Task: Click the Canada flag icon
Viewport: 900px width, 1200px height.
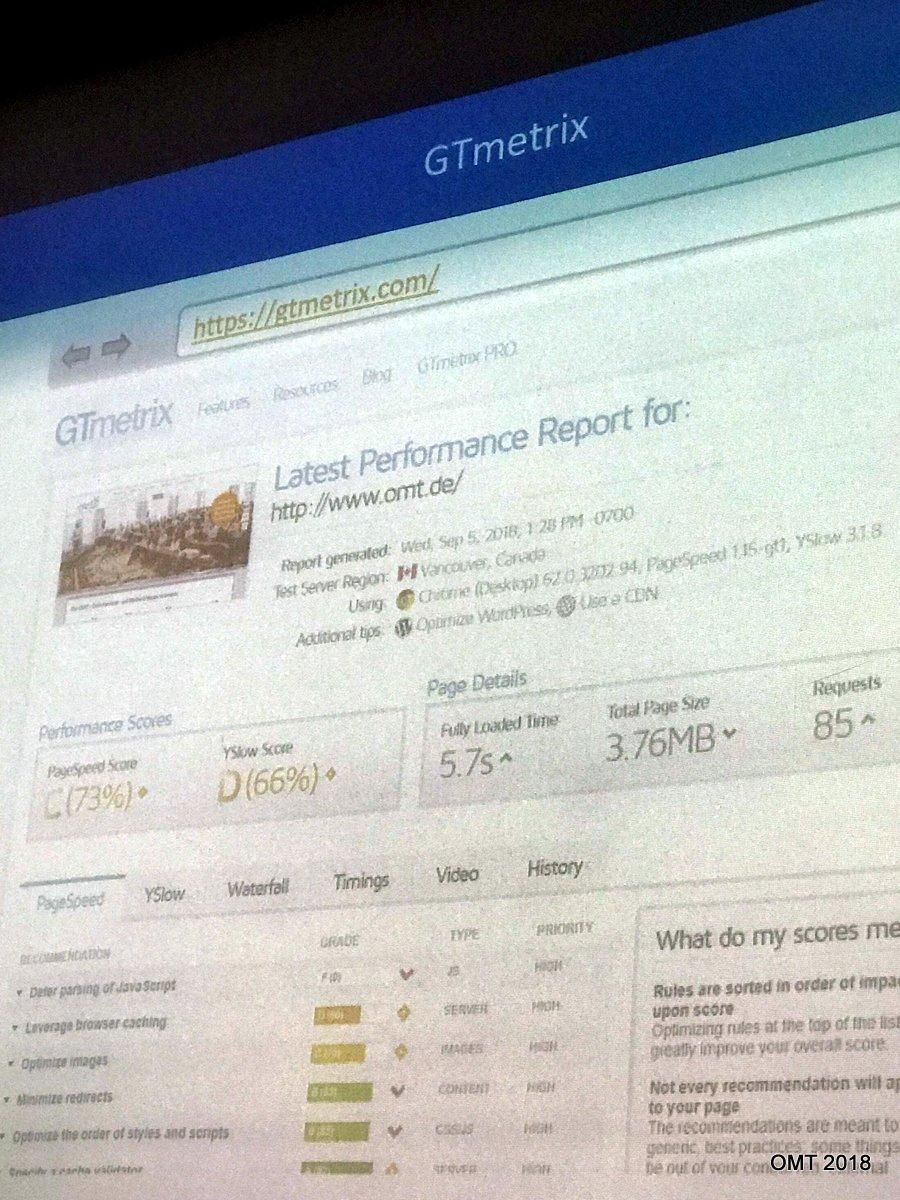Action: coord(406,573)
